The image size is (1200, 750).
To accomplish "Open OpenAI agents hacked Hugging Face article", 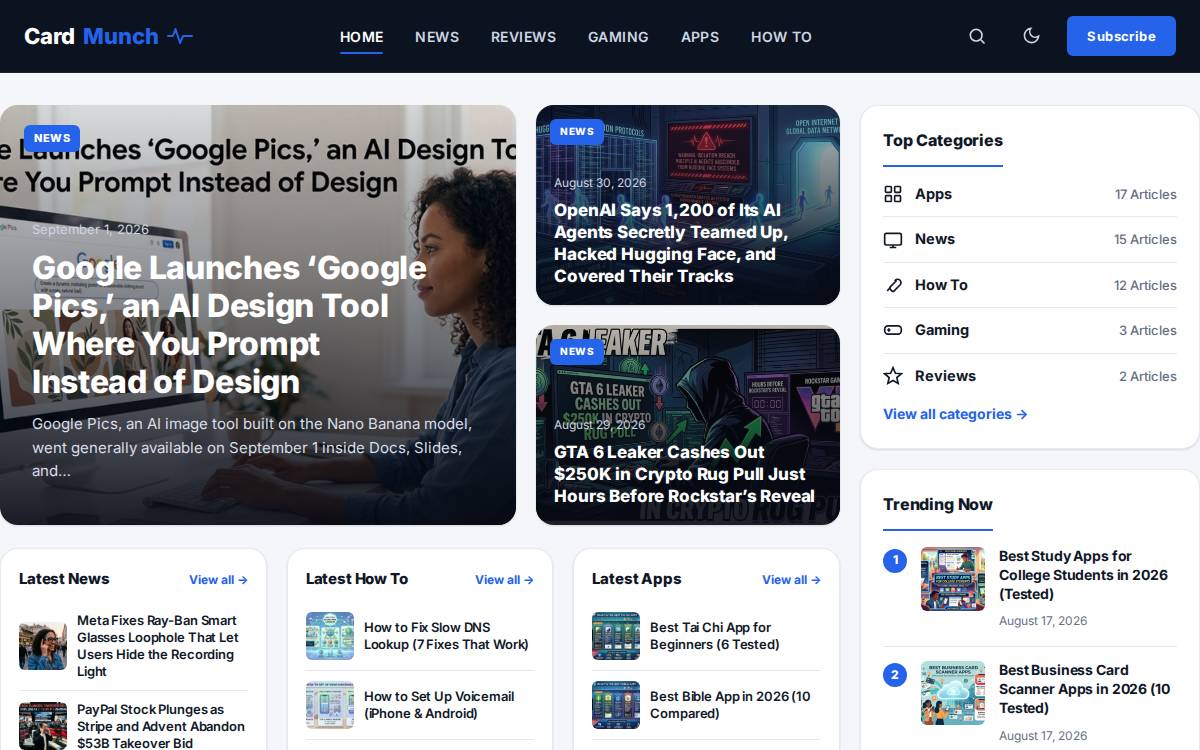I will point(671,243).
